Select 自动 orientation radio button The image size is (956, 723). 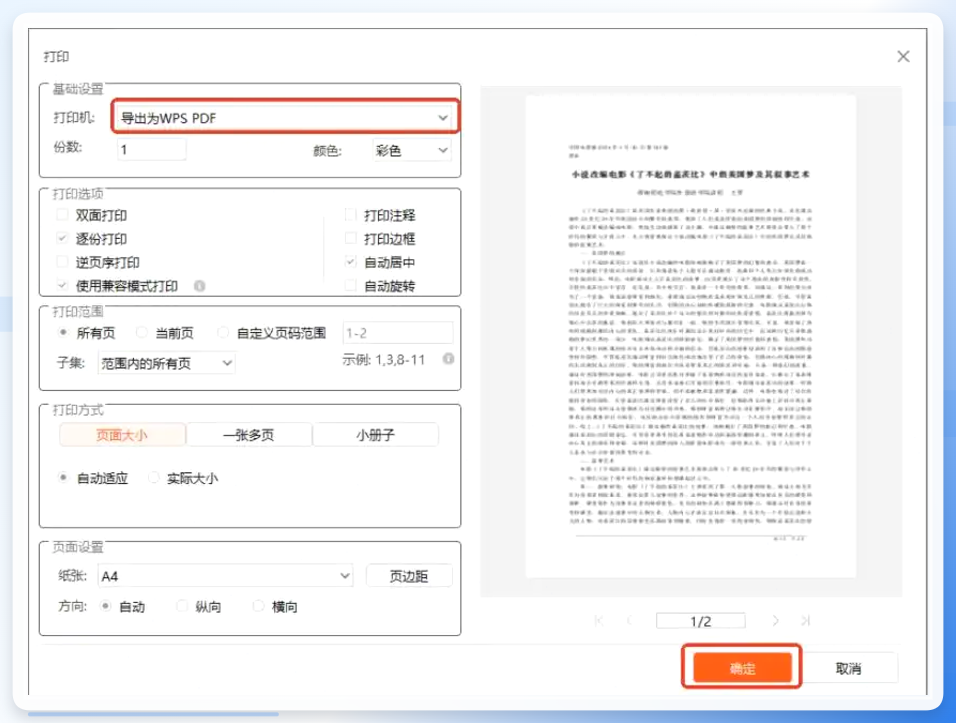tap(105, 606)
